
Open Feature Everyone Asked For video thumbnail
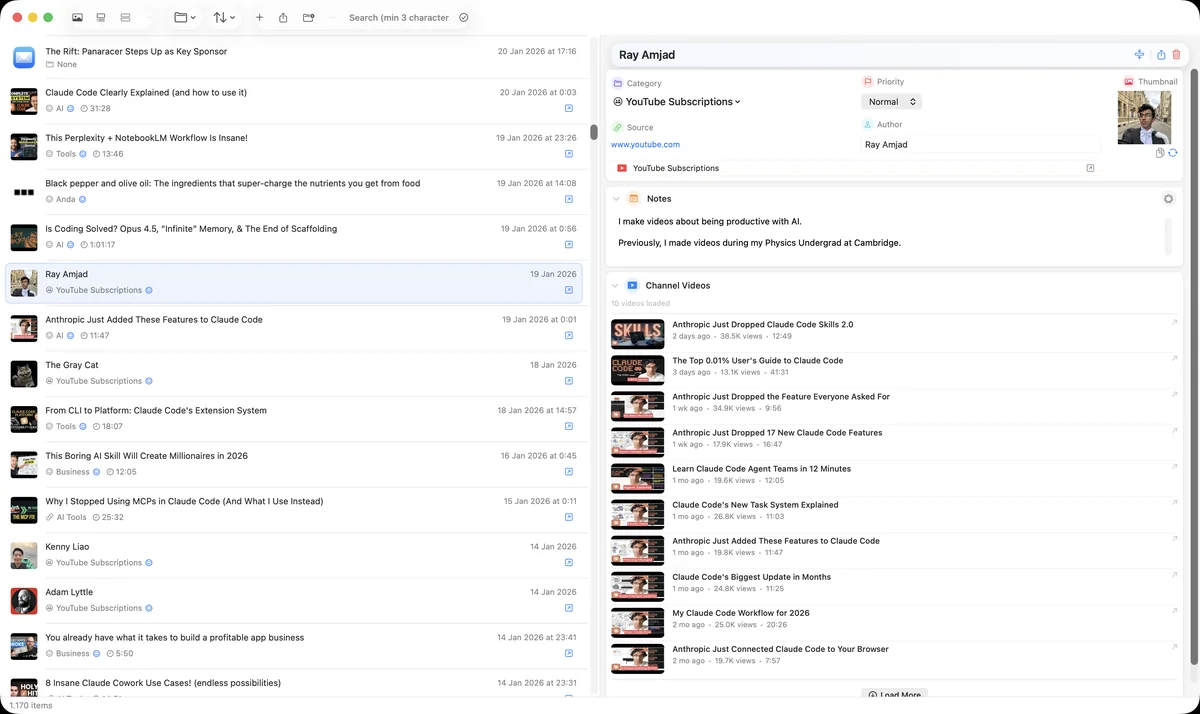638,406
